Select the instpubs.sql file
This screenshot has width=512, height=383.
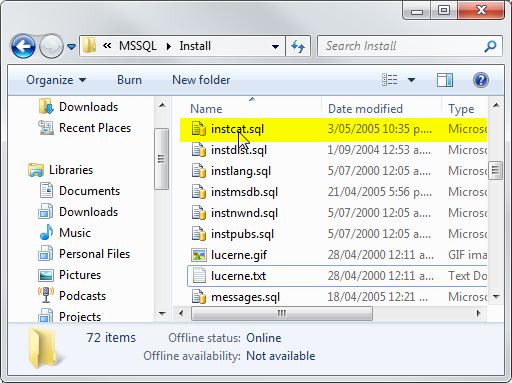coord(337,234)
